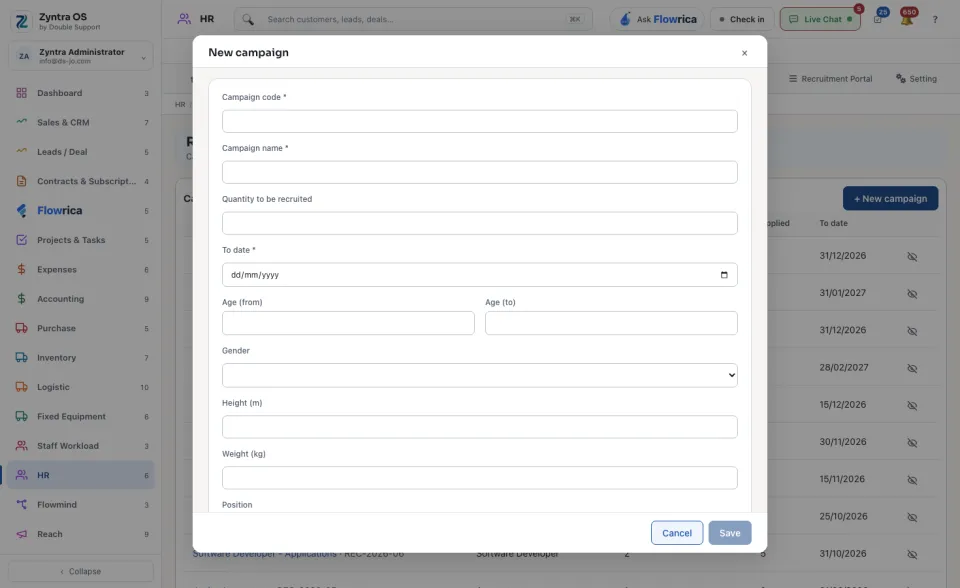Click the global search box
Screen dimensions: 960x588
pyautogui.click(x=413, y=19)
